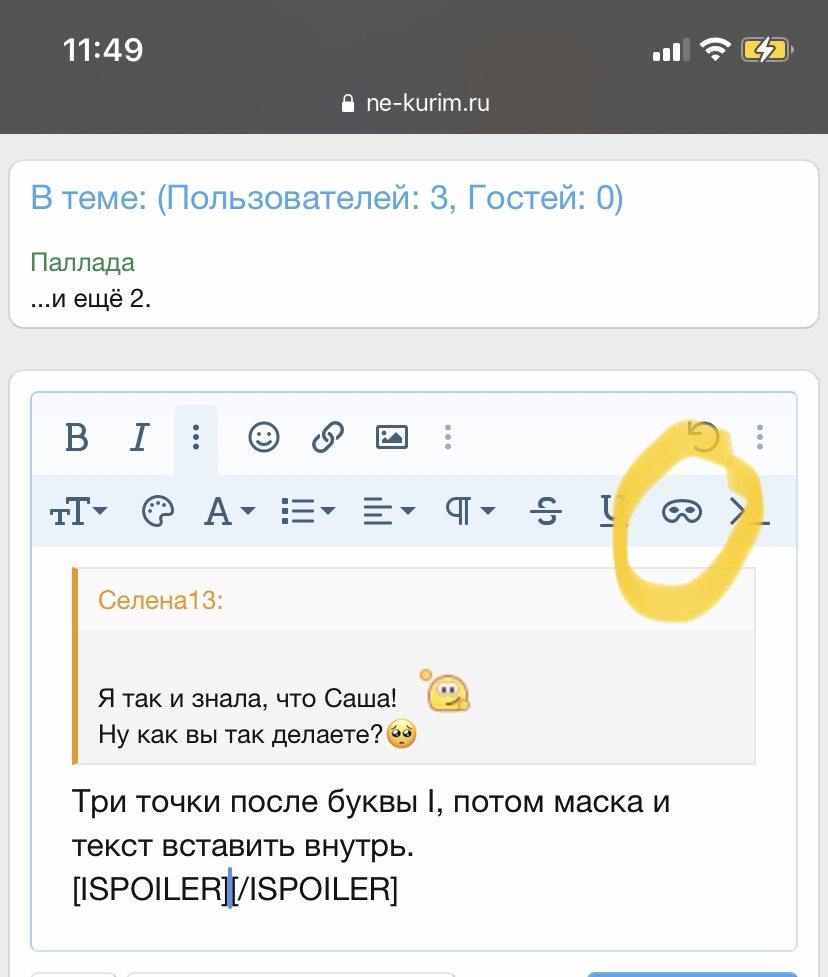This screenshot has height=977, width=828.
Task: Click the ne-kurim.ru address bar
Action: tap(416, 103)
